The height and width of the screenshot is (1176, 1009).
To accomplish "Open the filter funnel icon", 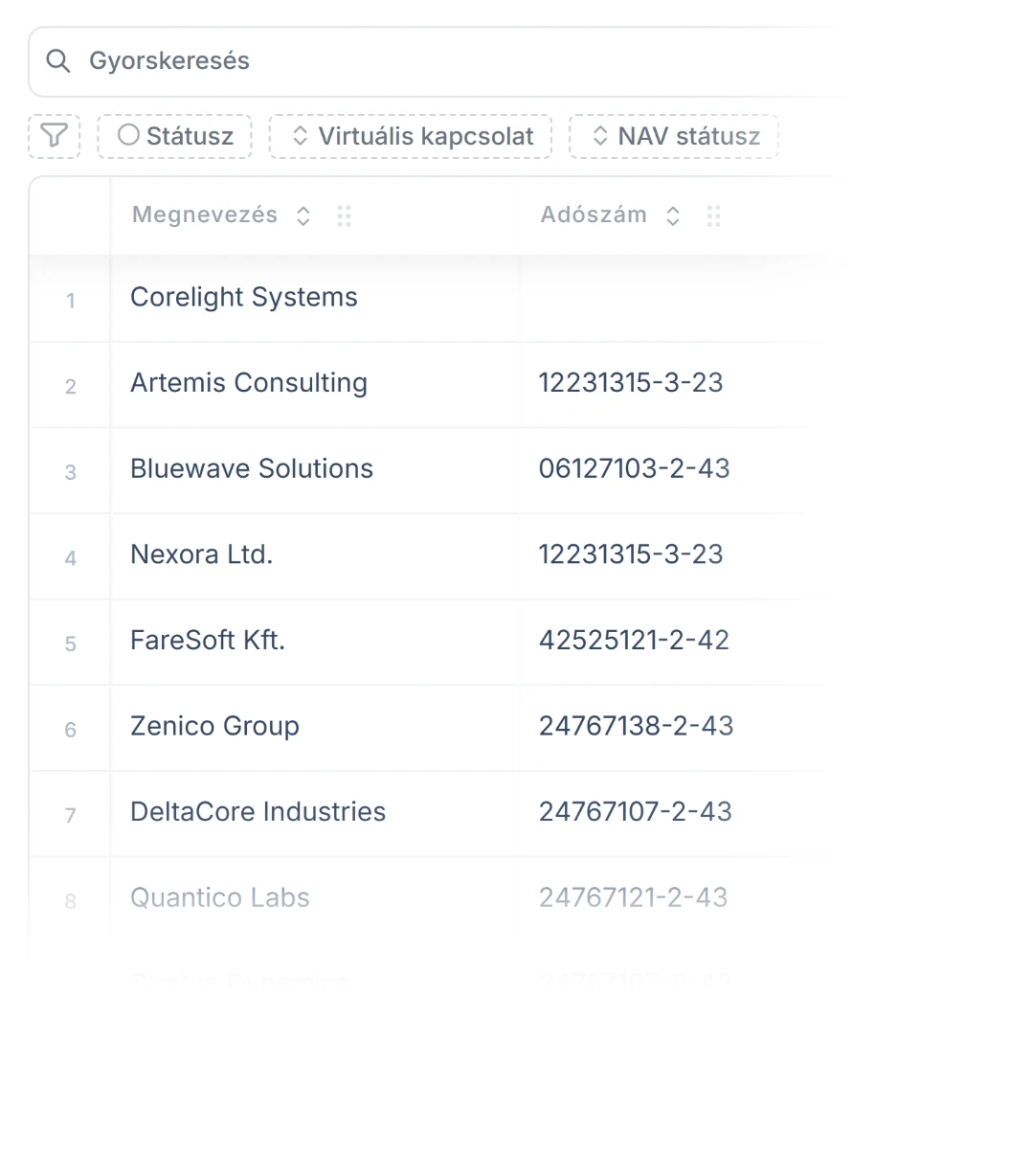I will pos(54,136).
